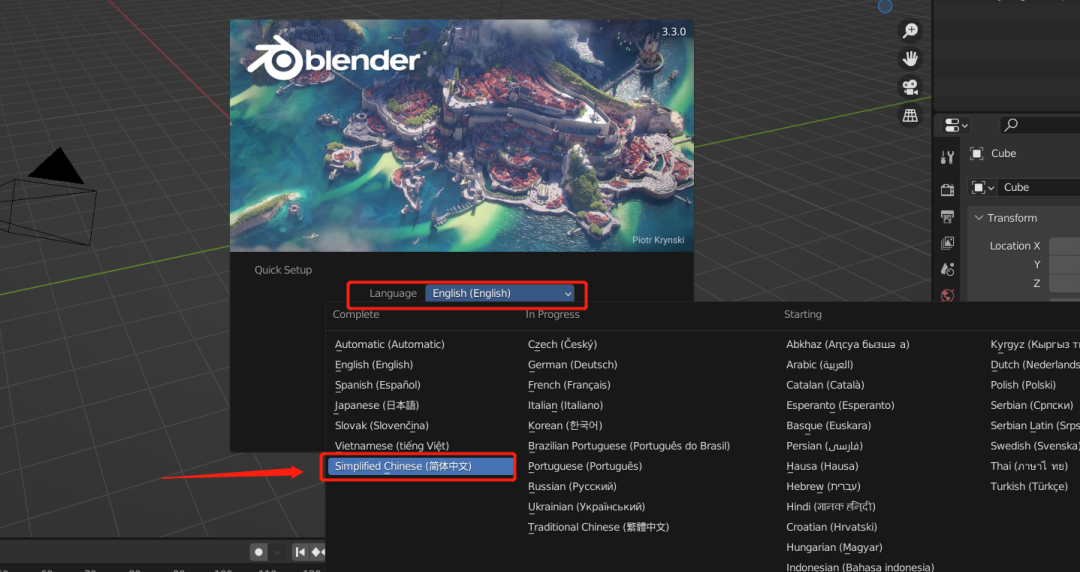Viewport: 1080px width, 572px height.
Task: Select the Arabic language option
Action: tap(820, 365)
